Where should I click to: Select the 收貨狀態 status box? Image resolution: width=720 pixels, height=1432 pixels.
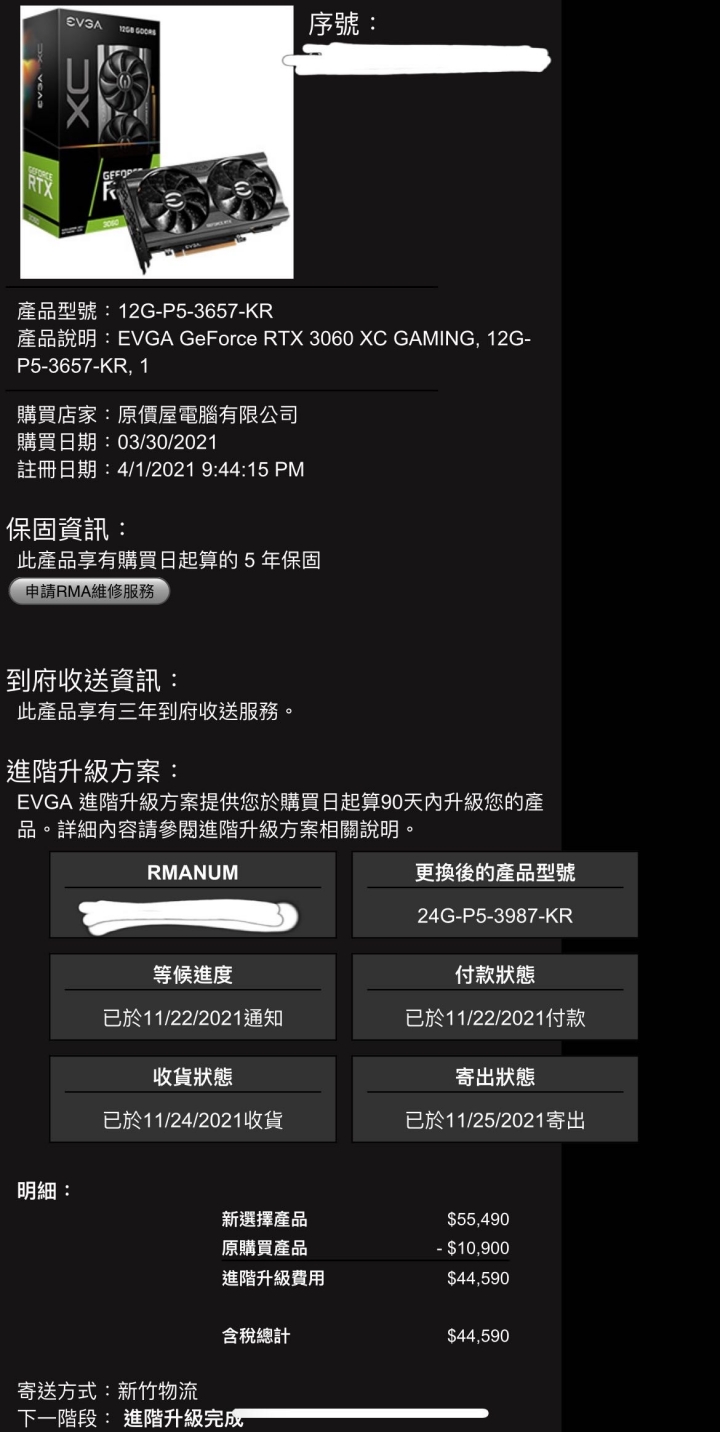click(x=193, y=1099)
